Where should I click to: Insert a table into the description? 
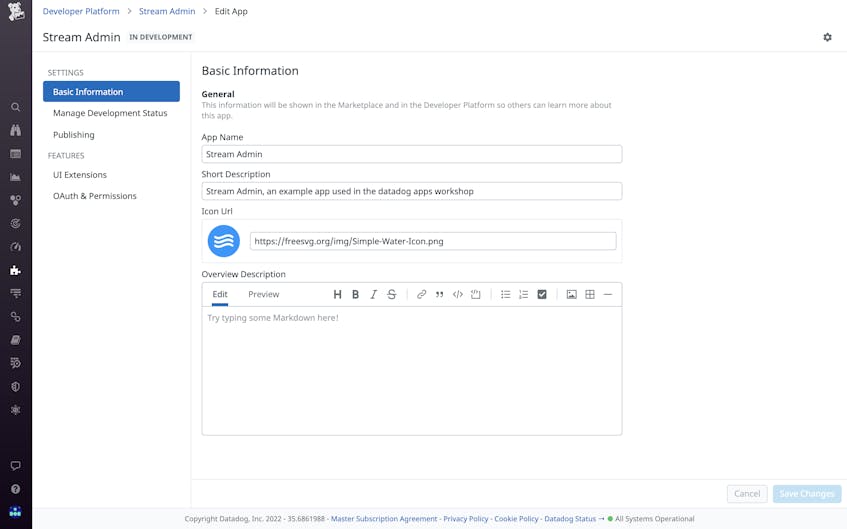(x=590, y=294)
